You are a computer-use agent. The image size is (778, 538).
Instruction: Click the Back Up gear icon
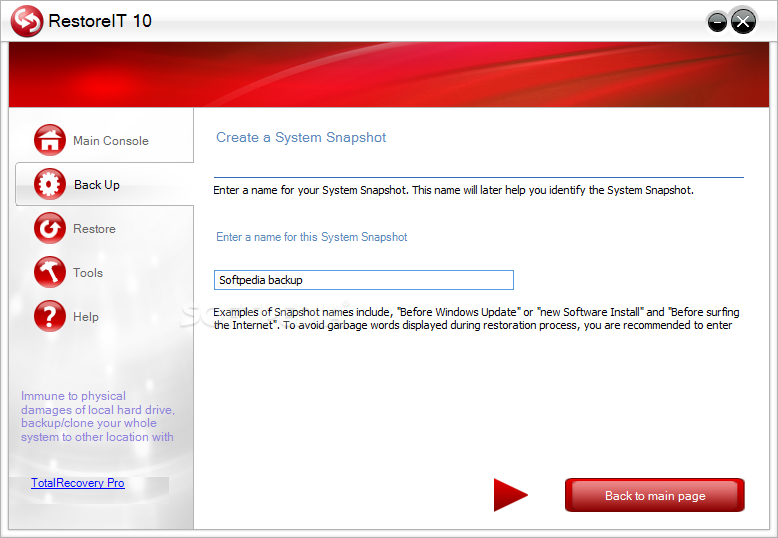[x=50, y=184]
